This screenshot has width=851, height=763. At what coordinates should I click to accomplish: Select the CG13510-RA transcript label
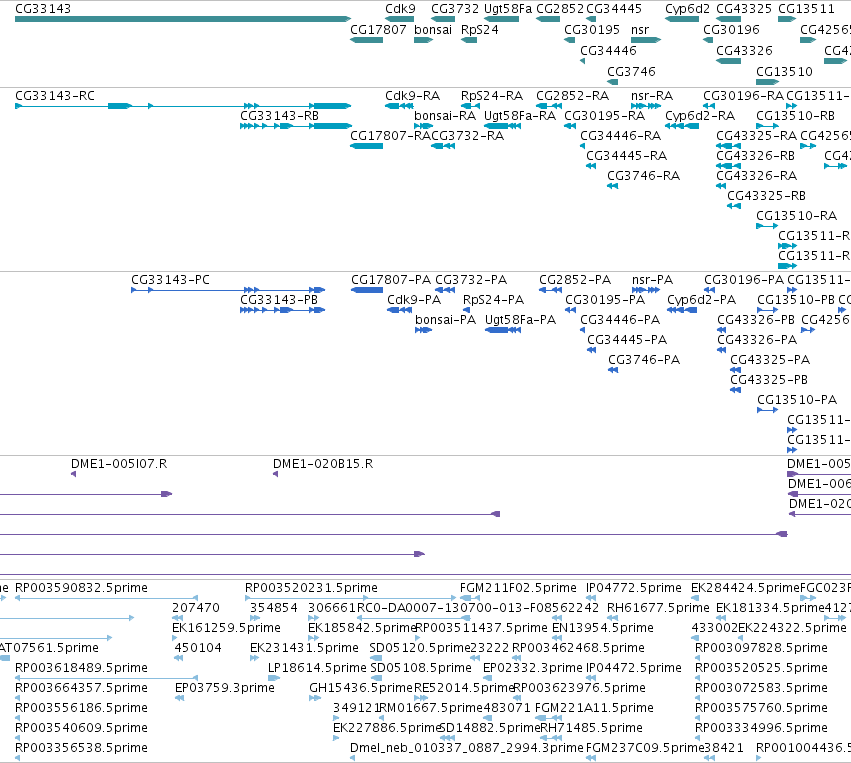(x=797, y=216)
